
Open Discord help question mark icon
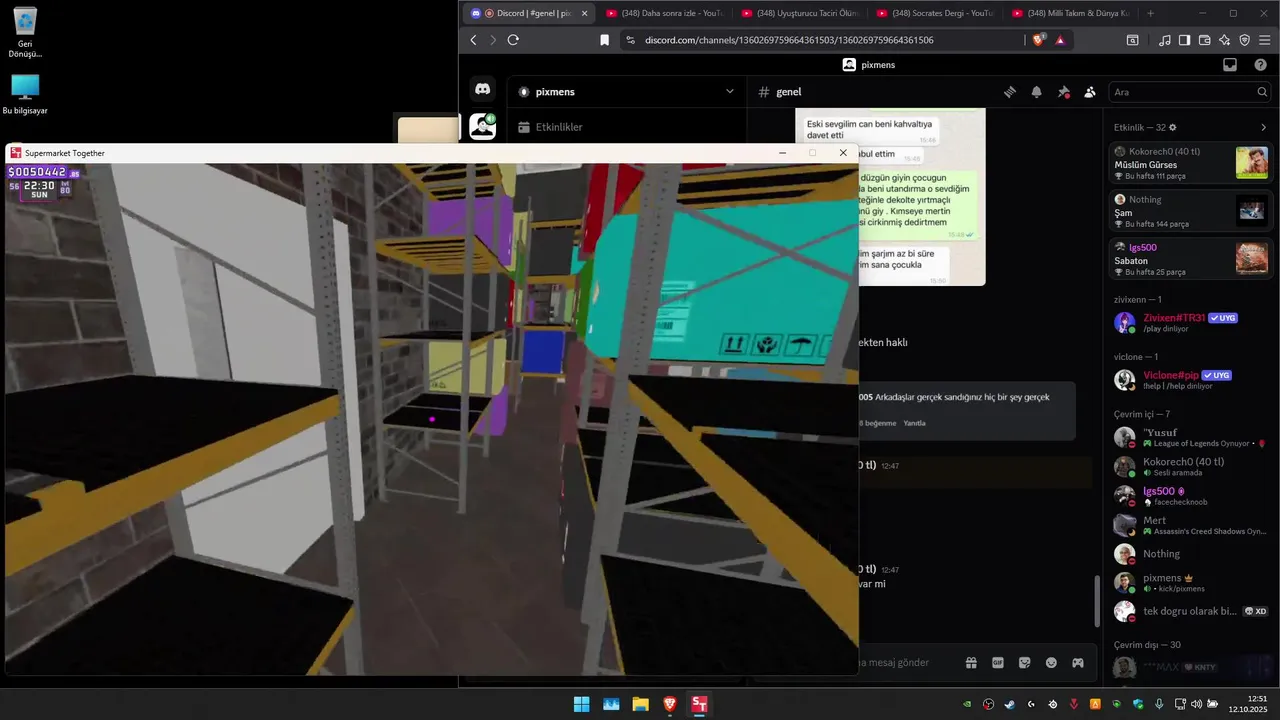pyautogui.click(x=1260, y=65)
